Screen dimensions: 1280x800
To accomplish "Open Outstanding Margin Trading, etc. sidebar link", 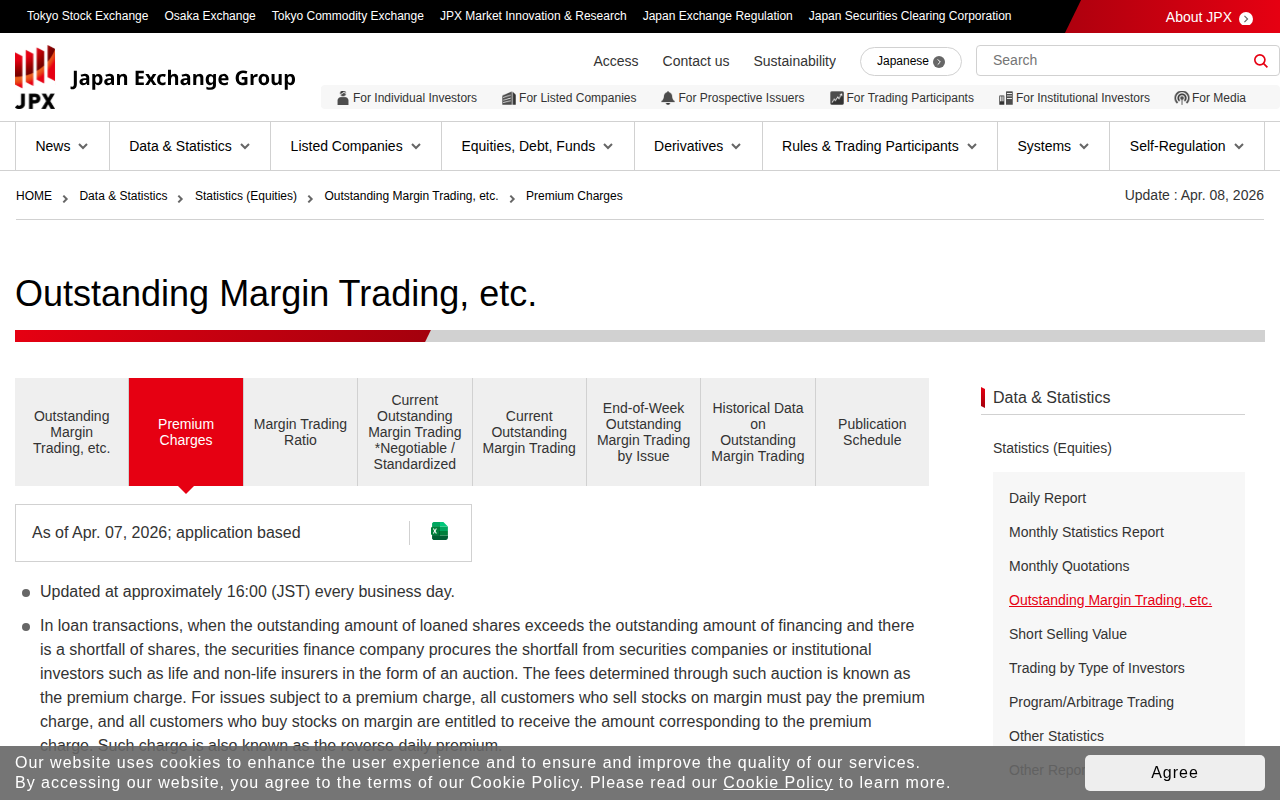I will (x=1110, y=600).
